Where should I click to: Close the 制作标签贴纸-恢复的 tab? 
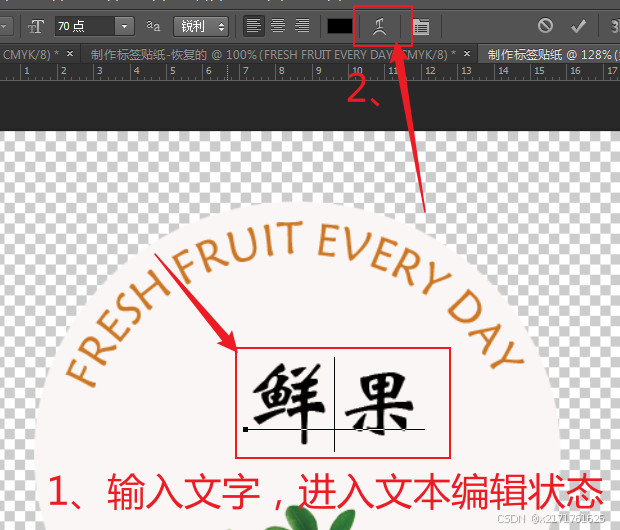(x=467, y=53)
